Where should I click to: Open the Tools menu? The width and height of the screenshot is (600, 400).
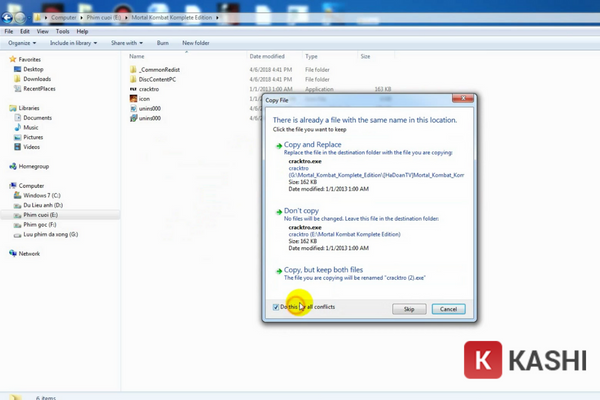[62, 31]
